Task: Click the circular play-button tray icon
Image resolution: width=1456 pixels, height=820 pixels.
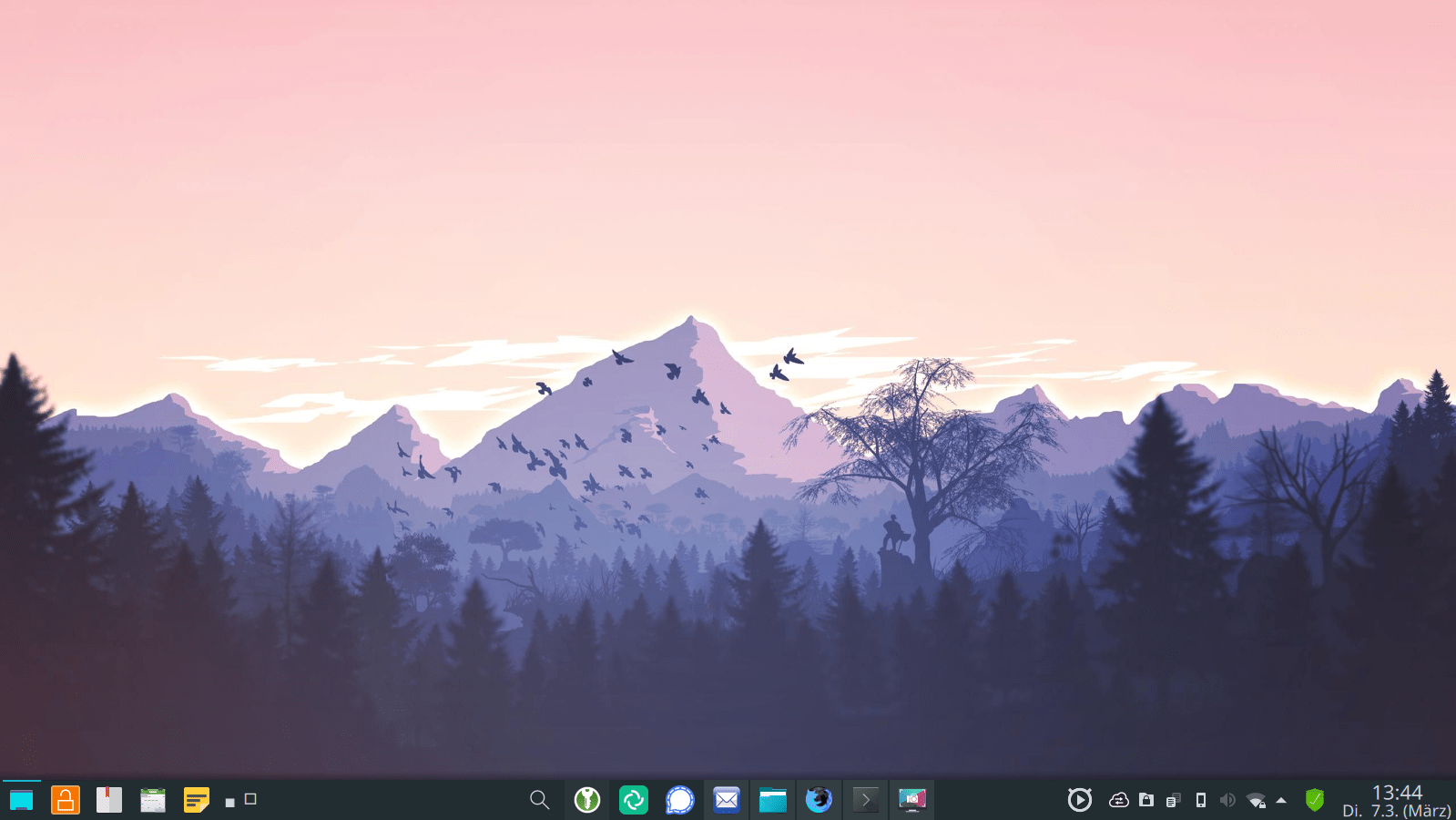Action: (1080, 800)
